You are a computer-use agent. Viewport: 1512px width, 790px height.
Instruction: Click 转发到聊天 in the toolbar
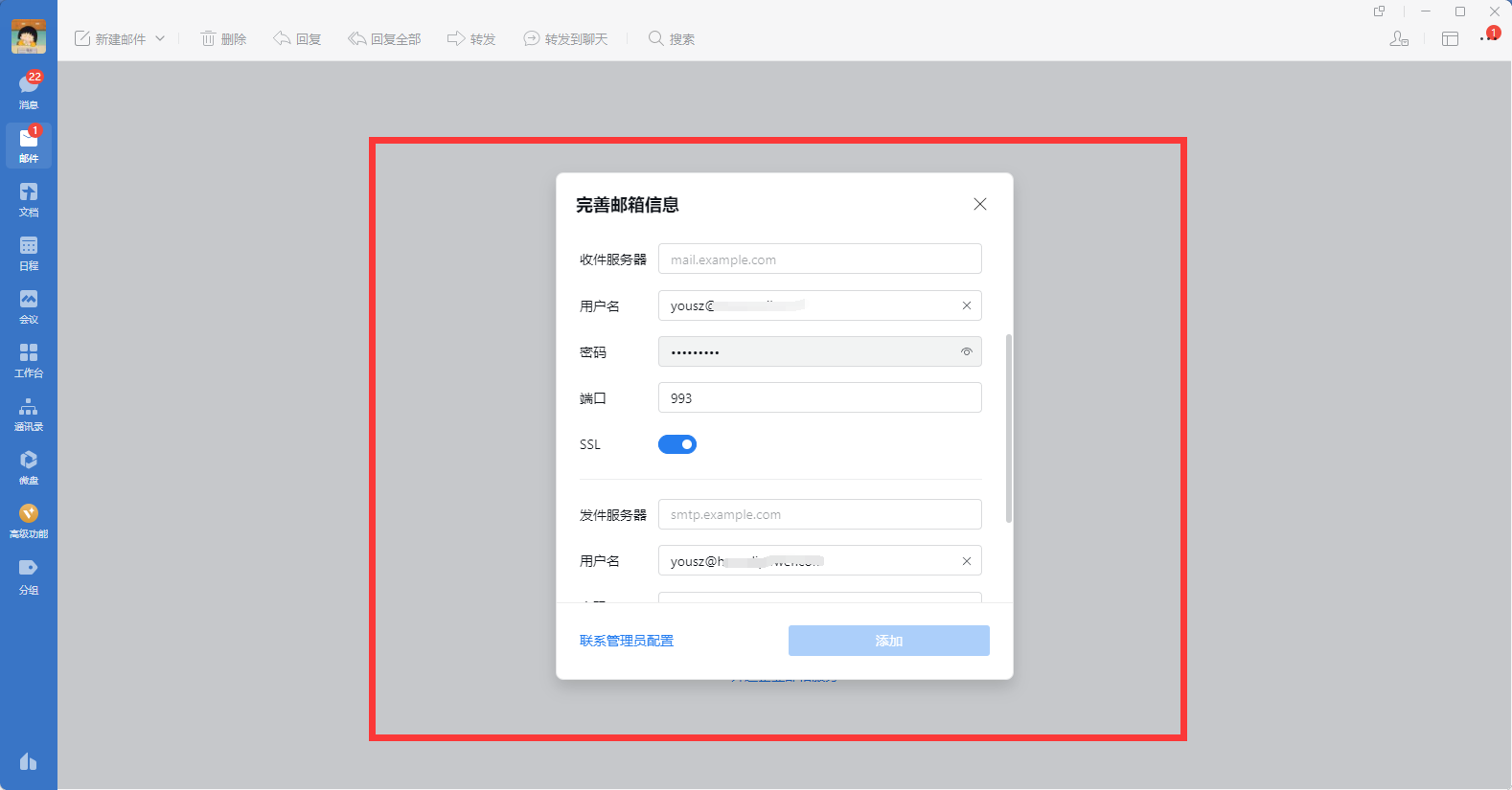tap(565, 39)
